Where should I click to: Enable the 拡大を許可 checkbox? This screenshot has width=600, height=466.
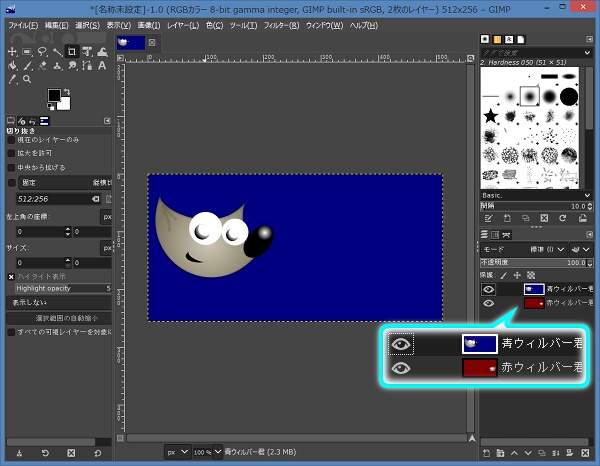tap(12, 154)
